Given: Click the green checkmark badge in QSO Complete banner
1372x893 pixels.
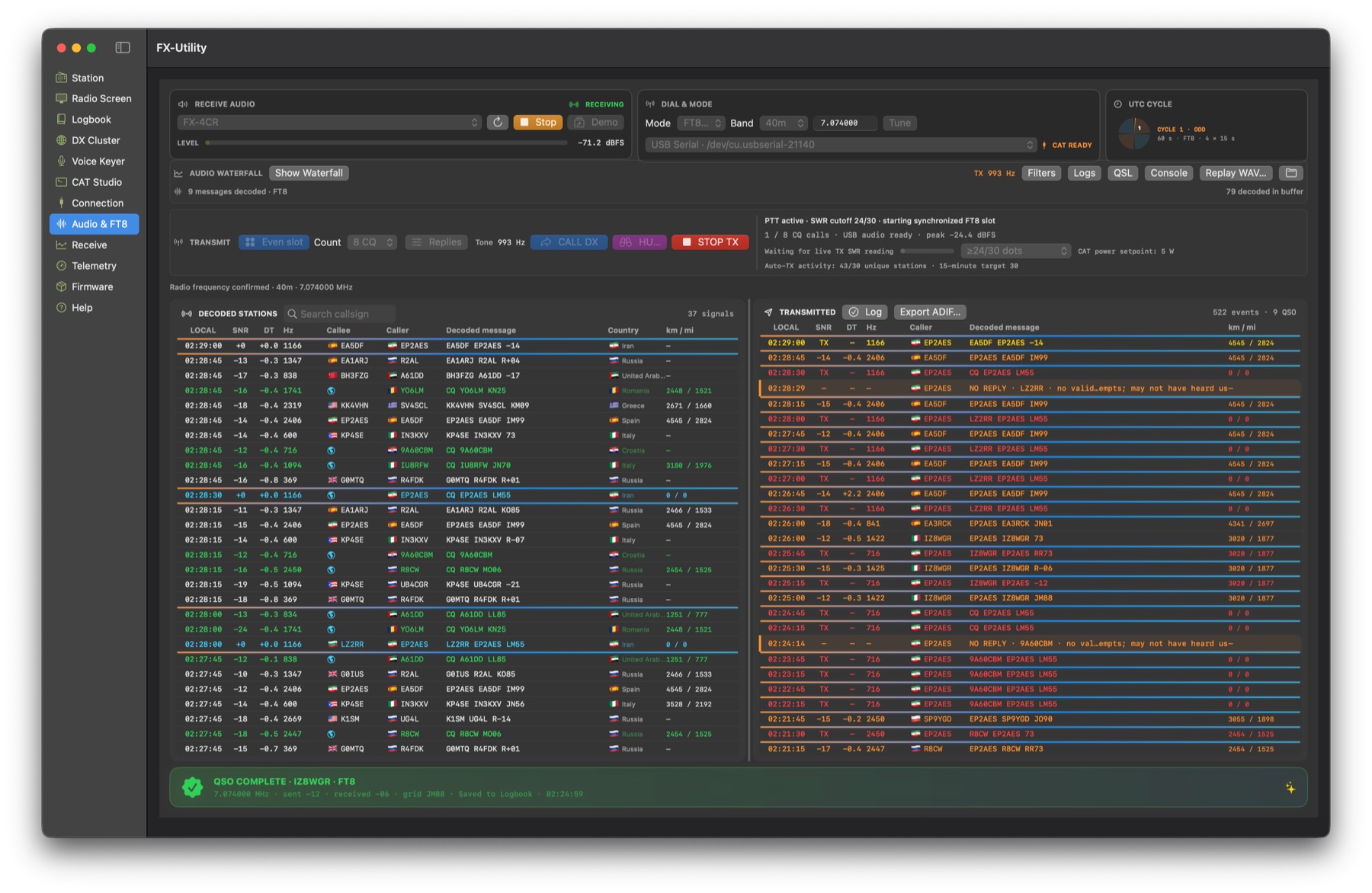Looking at the screenshot, I should coord(193,787).
